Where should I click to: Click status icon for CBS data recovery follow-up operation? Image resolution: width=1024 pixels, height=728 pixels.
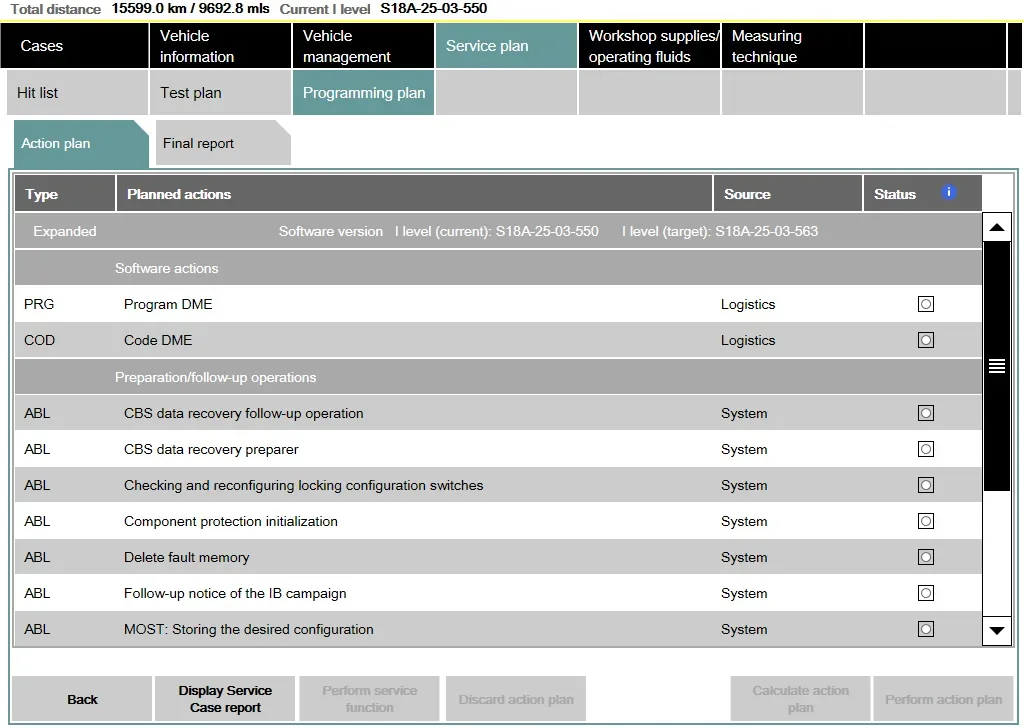pos(925,413)
